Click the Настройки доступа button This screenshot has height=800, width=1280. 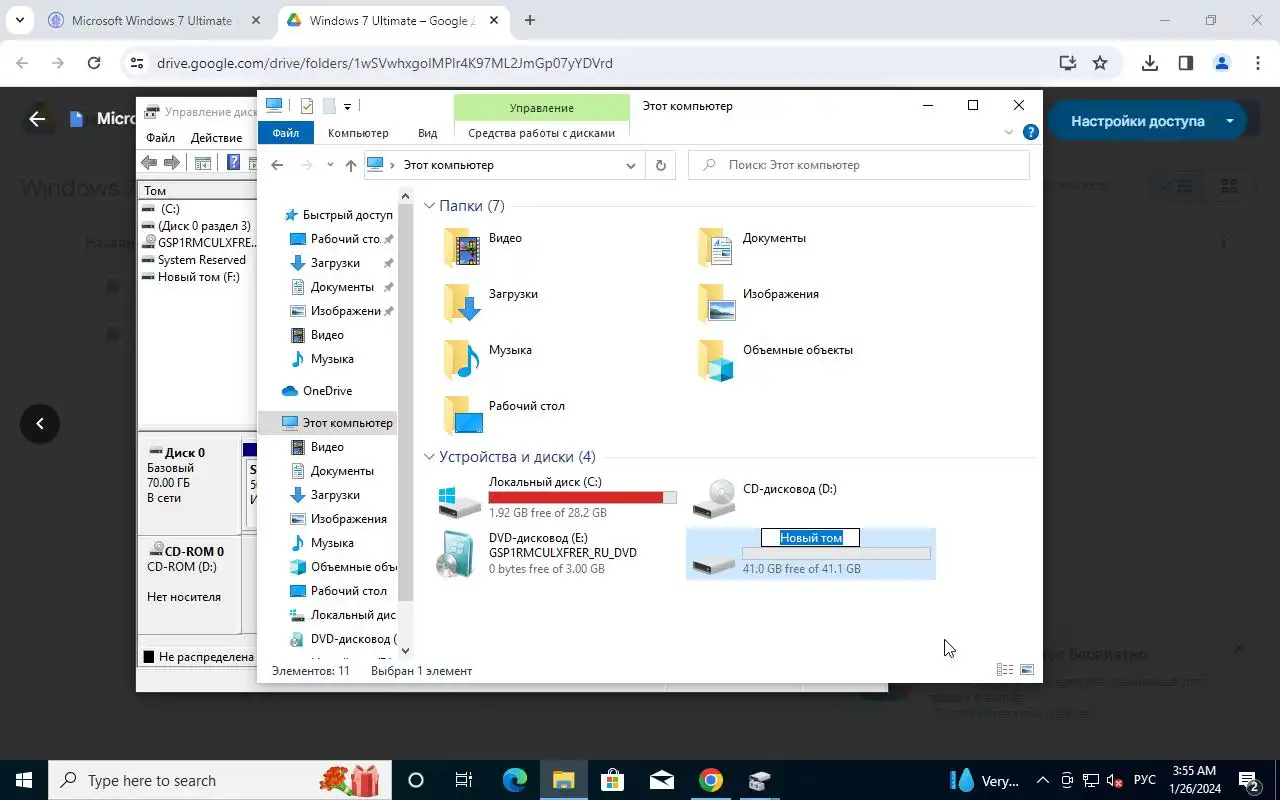(1137, 121)
